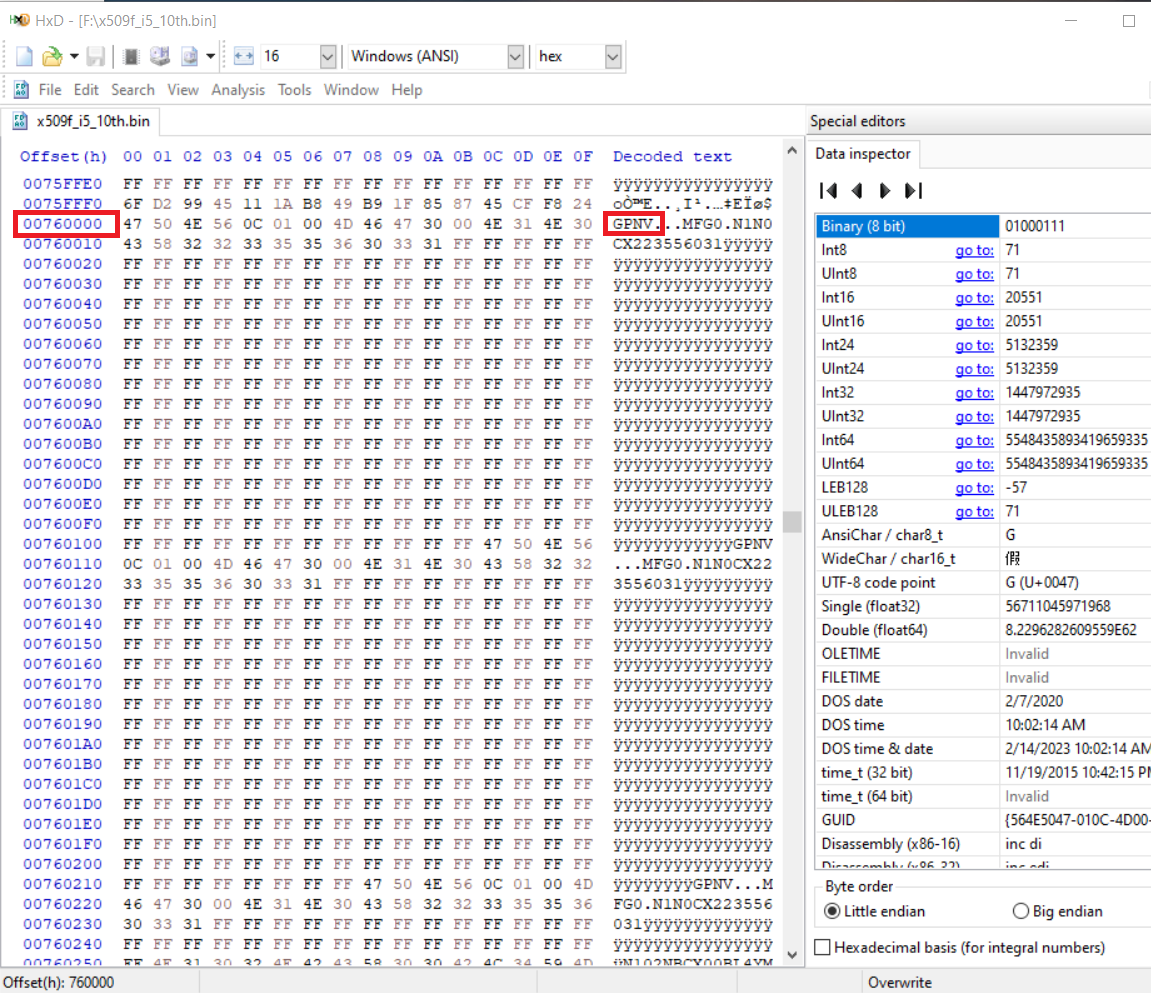
Task: Open the hex offset base dropdown
Action: [x=613, y=57]
